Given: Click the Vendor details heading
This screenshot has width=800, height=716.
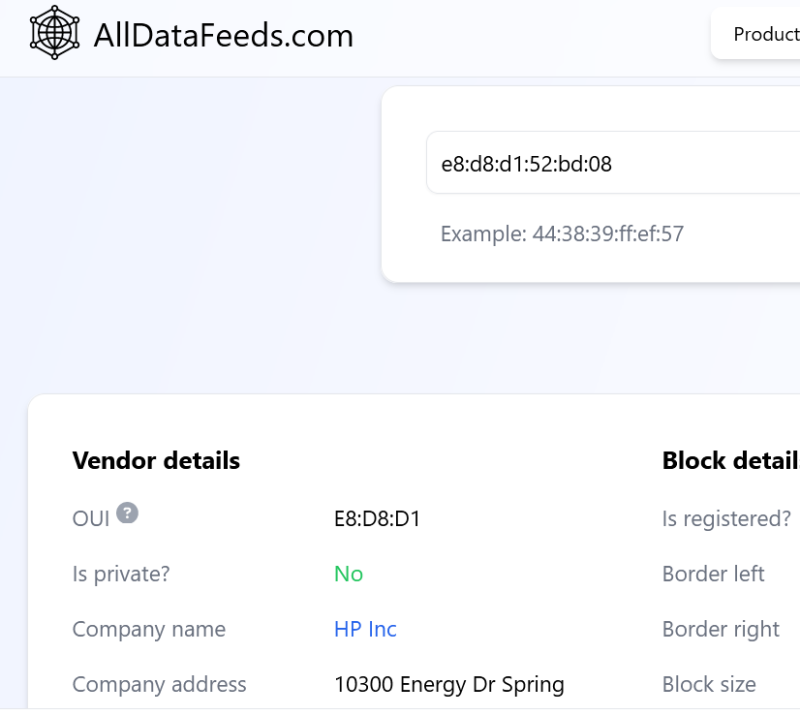Looking at the screenshot, I should 156,460.
